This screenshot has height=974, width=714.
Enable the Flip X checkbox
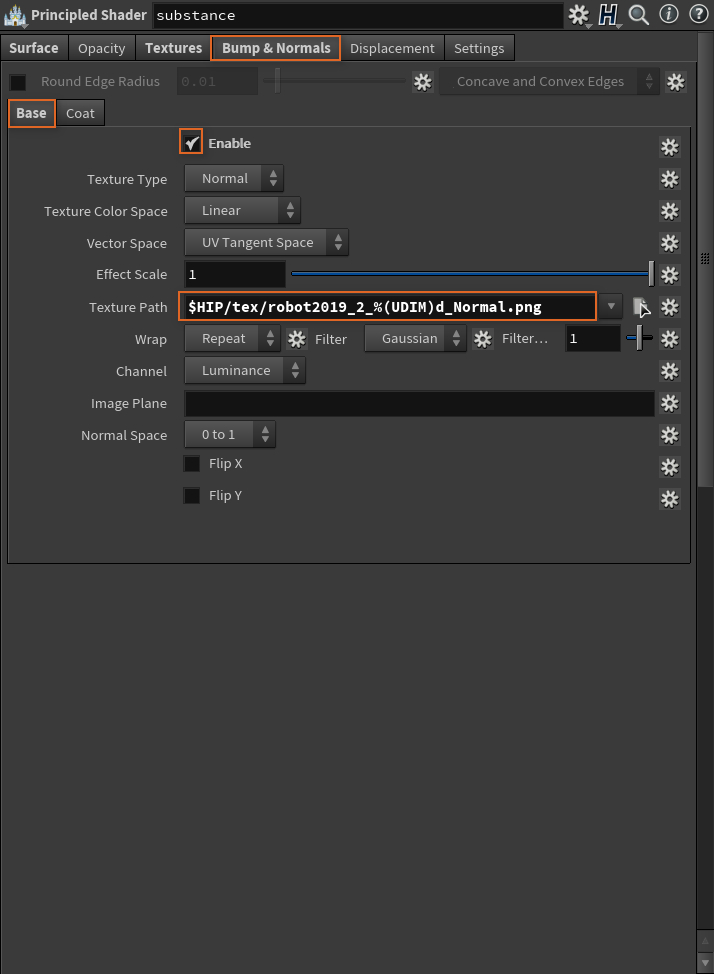coord(192,464)
